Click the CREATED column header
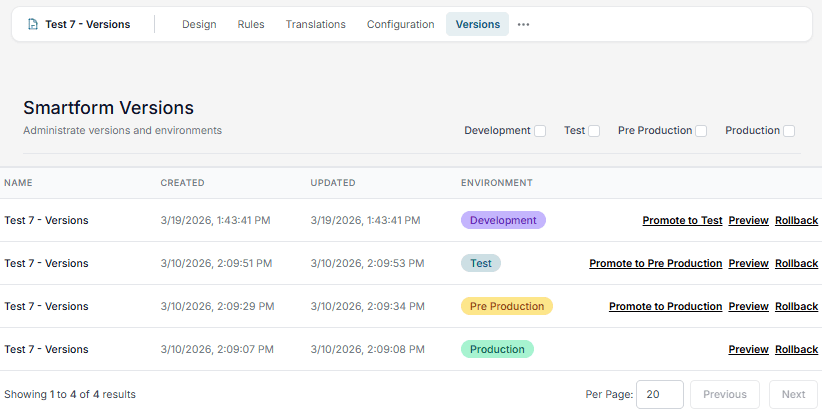This screenshot has height=417, width=822. 182,183
